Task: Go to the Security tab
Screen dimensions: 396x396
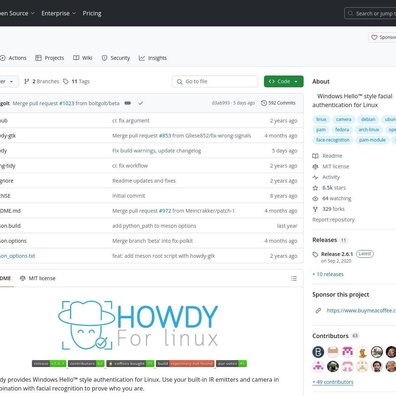Action: coord(116,58)
